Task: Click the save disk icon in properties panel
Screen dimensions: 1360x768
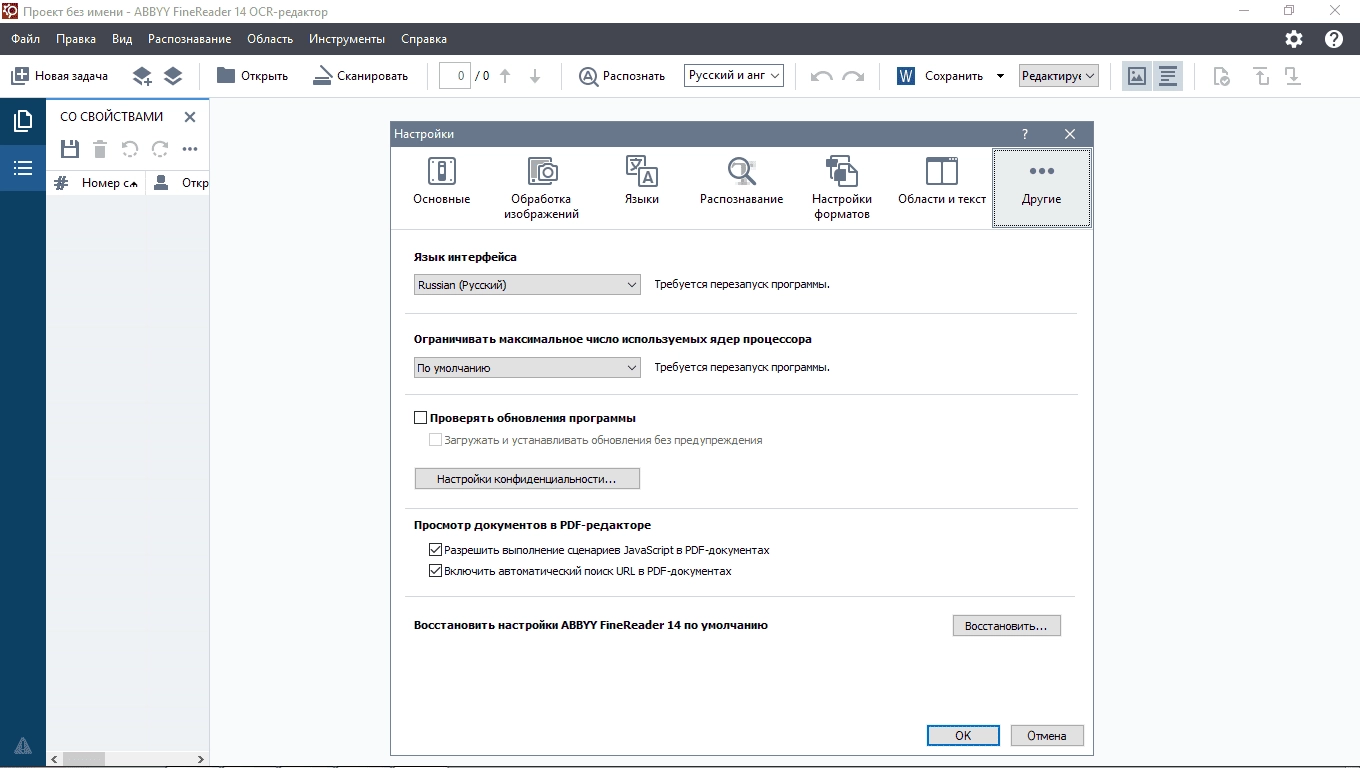Action: tap(70, 149)
